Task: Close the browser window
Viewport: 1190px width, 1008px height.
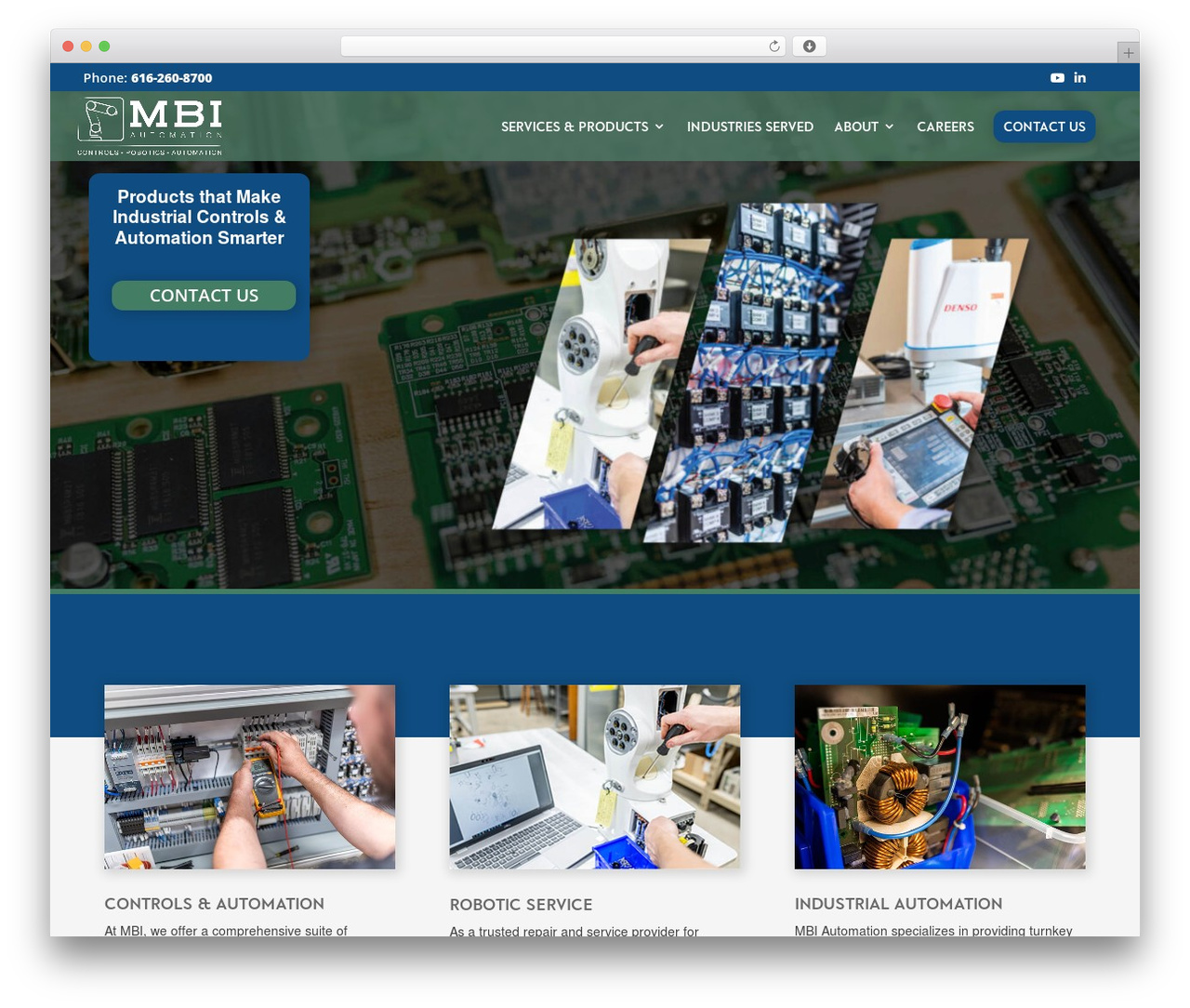Action: (x=68, y=46)
